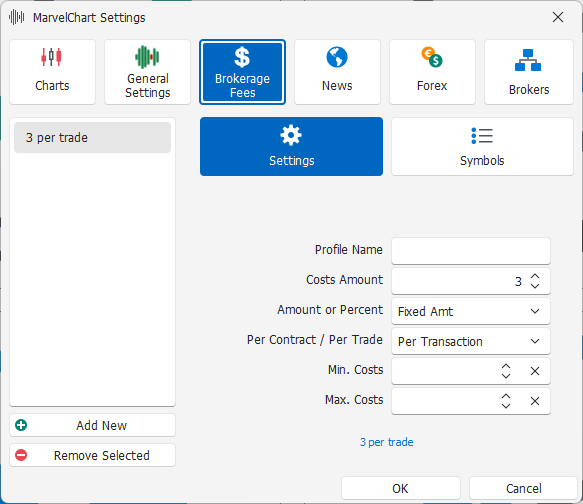Decrease Costs Amount with down arrow

[535, 286]
